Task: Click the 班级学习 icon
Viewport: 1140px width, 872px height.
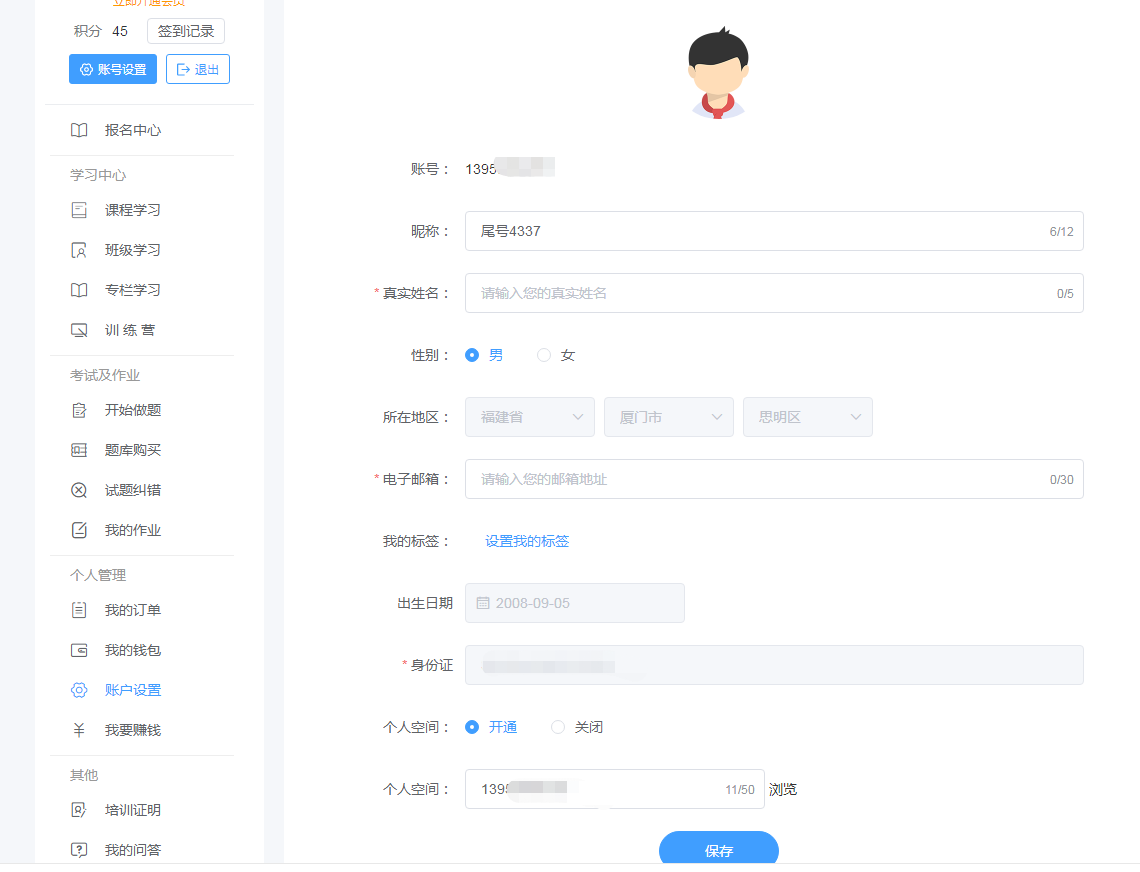Action: point(79,250)
